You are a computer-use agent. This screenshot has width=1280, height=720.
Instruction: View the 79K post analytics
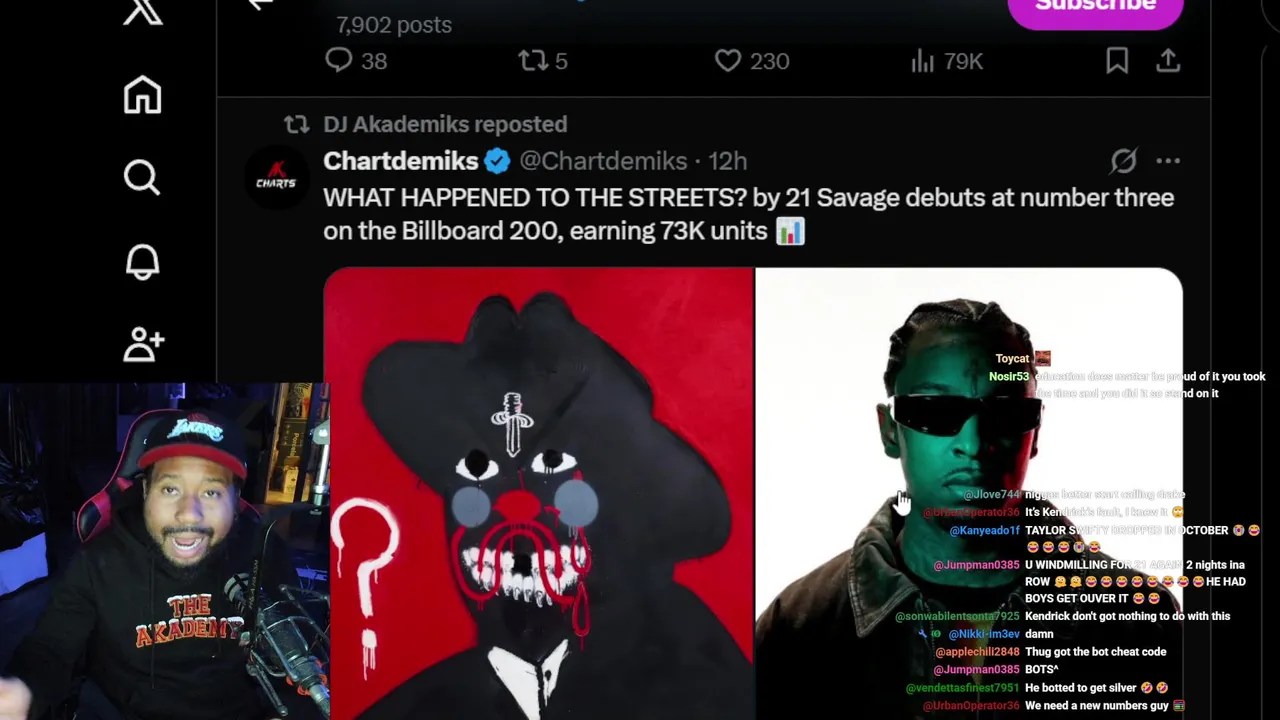[x=946, y=61]
